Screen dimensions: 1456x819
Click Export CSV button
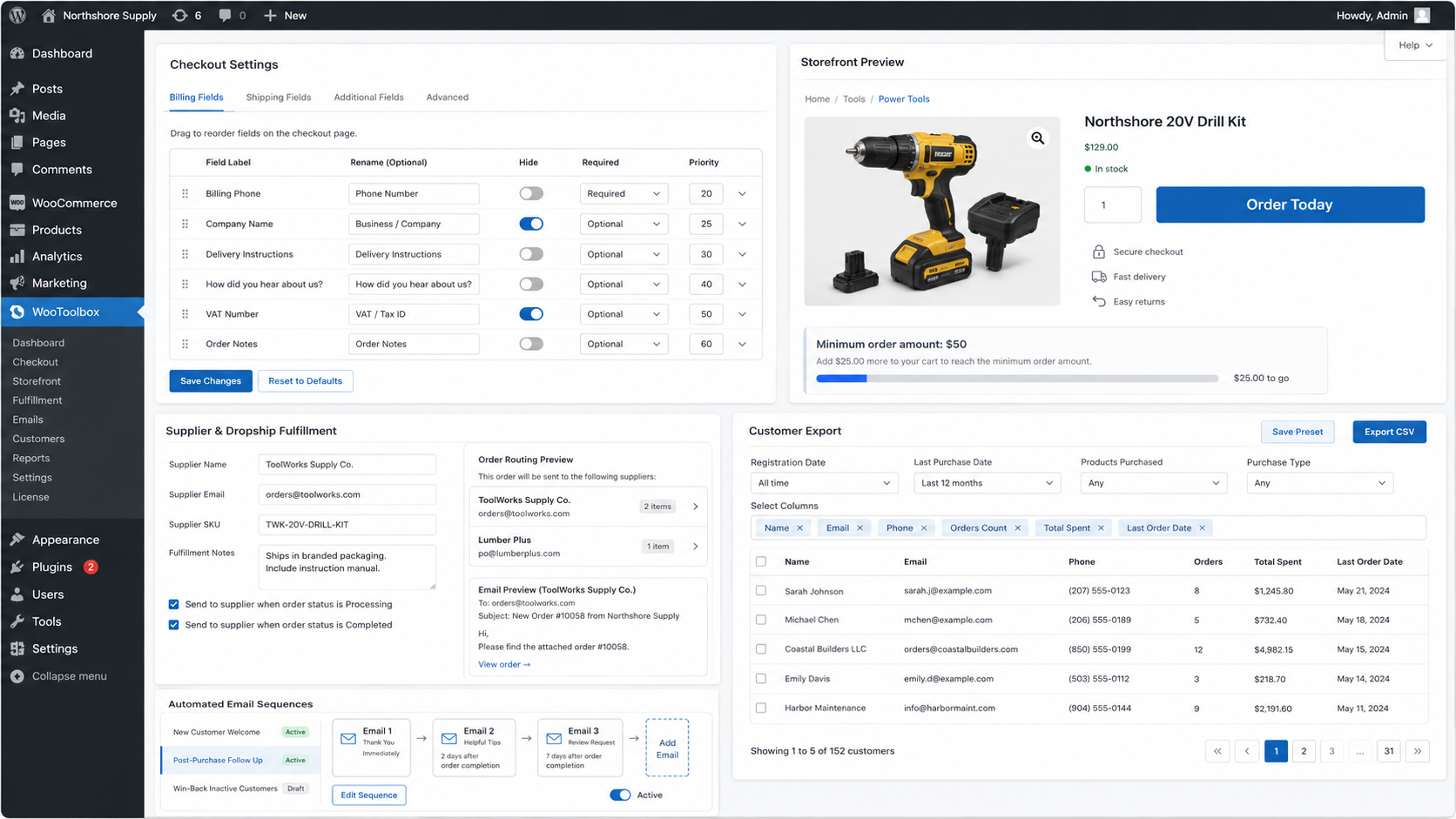point(1389,432)
